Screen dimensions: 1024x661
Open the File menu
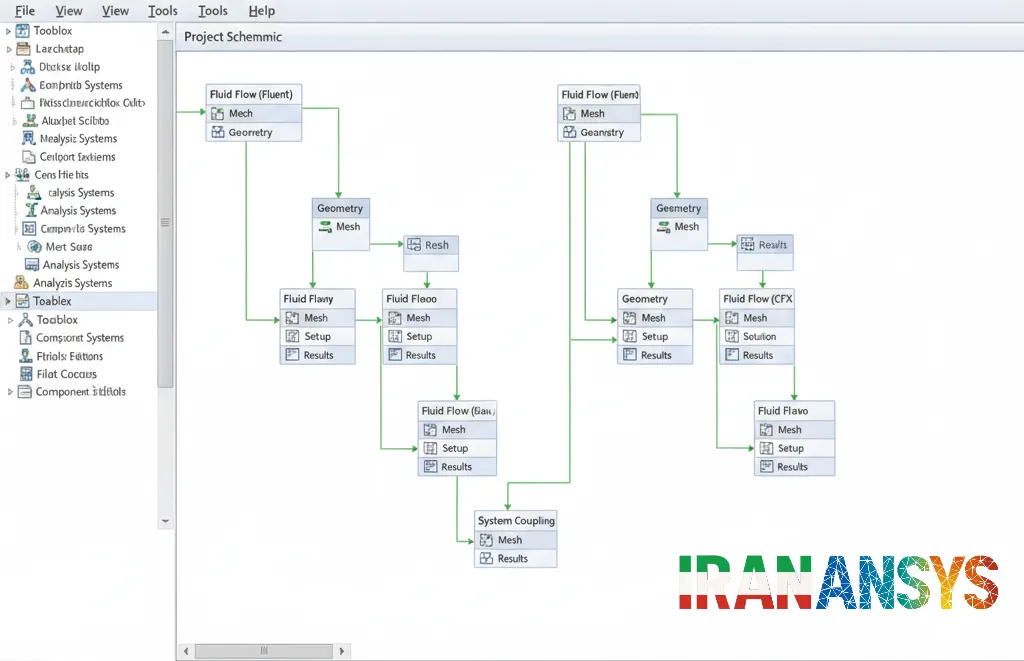coord(25,10)
